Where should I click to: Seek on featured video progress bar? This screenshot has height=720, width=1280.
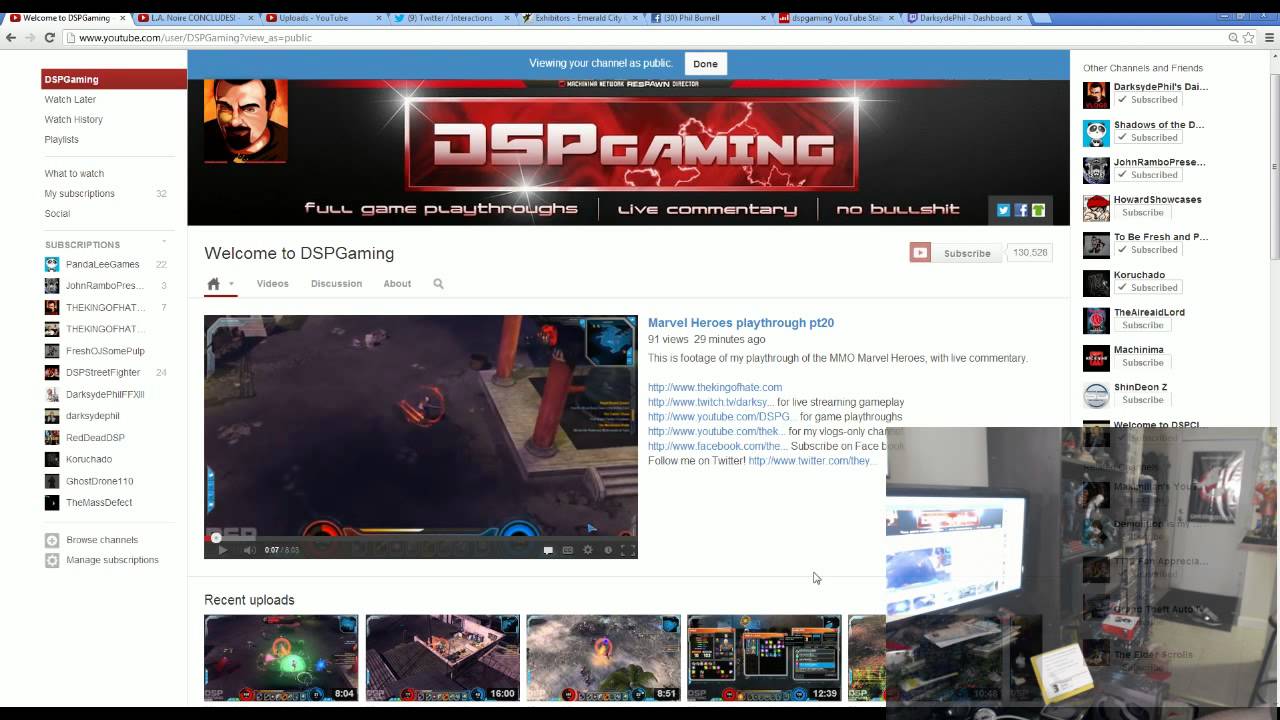(420, 537)
